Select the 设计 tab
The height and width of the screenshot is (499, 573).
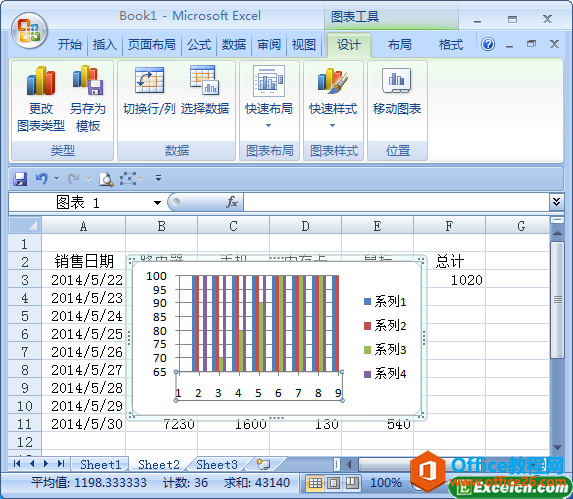tap(349, 45)
